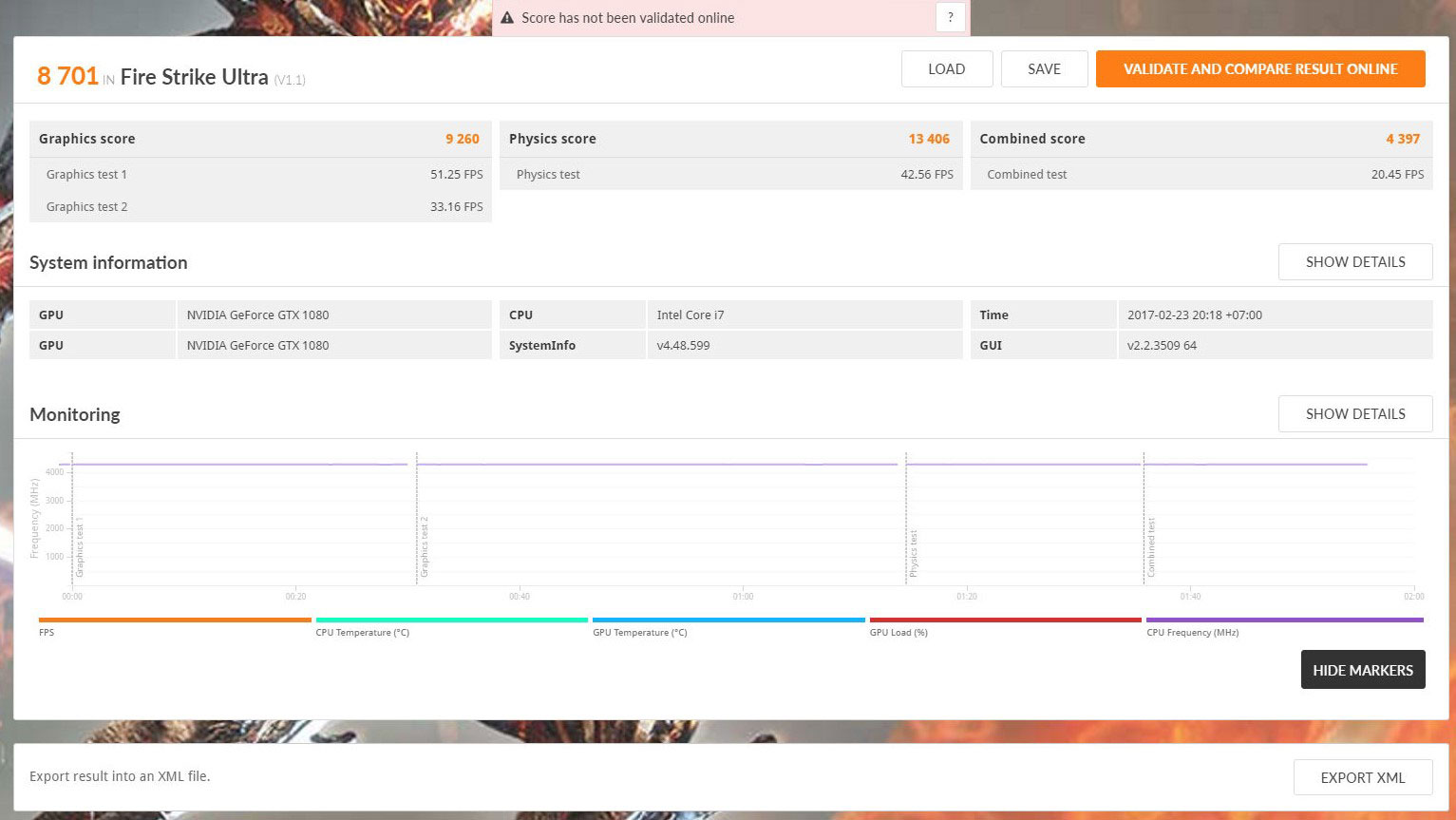
Task: Select the Graphics test 2 chart marker
Action: 425,548
